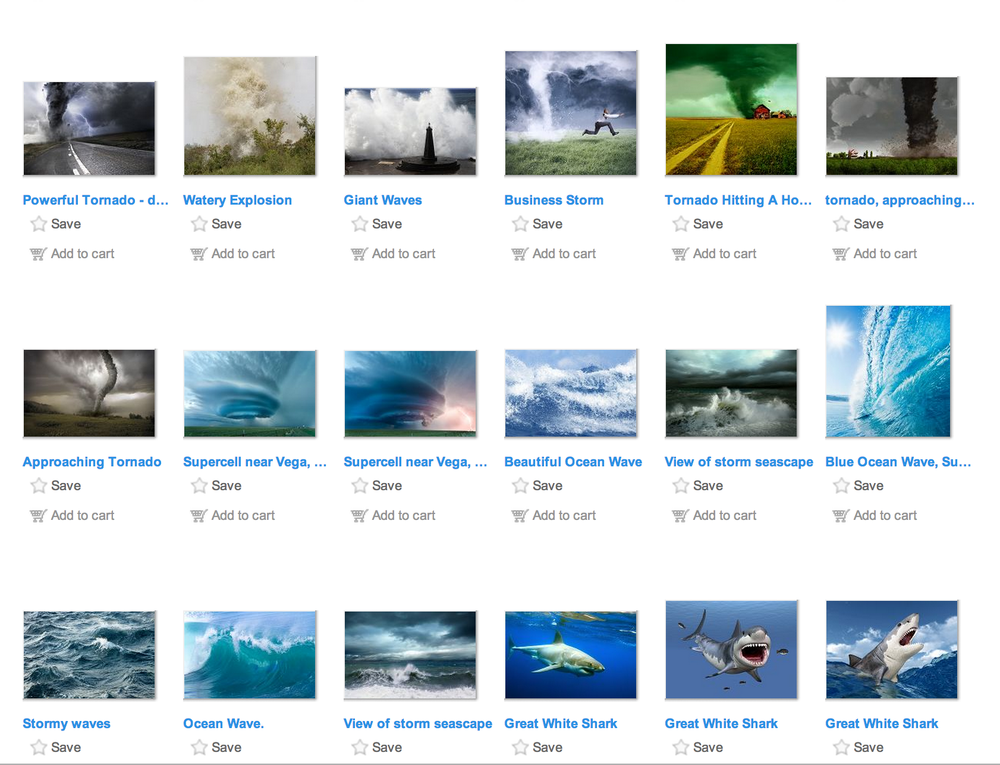Open the 'Blue Ocean Wave, Su...' link
The width and height of the screenshot is (1000, 765).
(x=898, y=462)
